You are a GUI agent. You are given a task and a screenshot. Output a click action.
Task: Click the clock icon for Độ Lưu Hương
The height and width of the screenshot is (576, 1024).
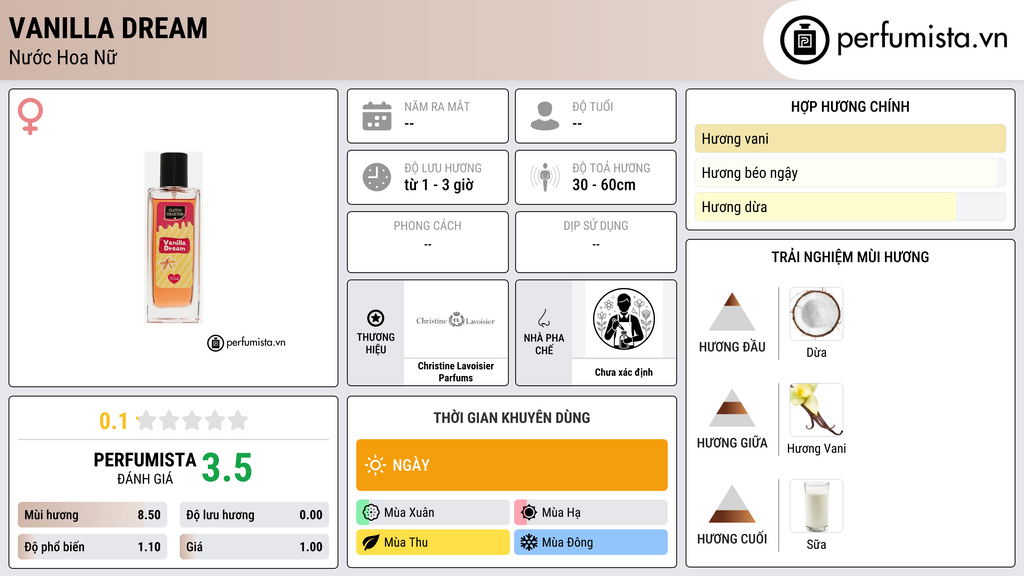point(377,177)
